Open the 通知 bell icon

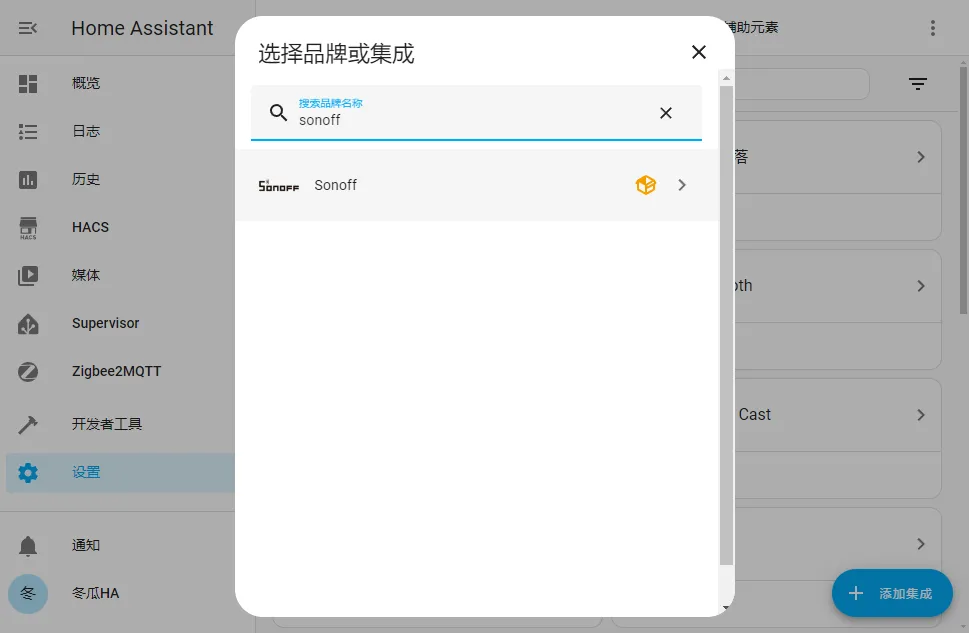[28, 546]
